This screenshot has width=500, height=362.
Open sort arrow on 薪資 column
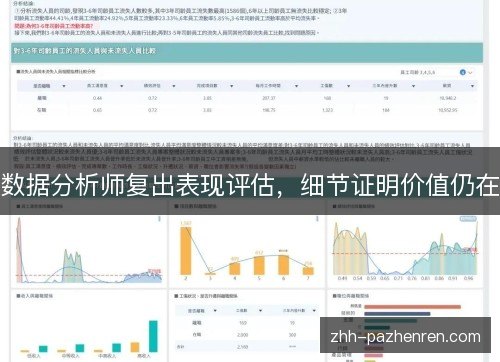tap(472, 86)
